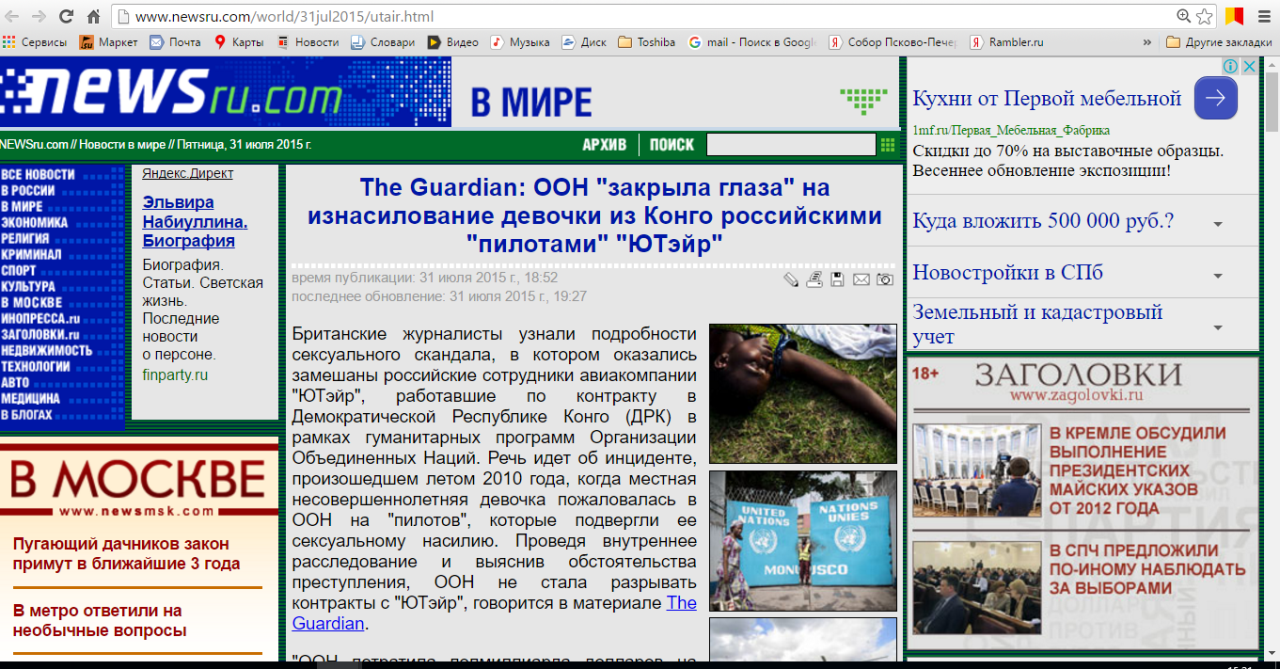Open the Toshiba bookmarks folder
The width and height of the screenshot is (1280, 669).
click(647, 42)
